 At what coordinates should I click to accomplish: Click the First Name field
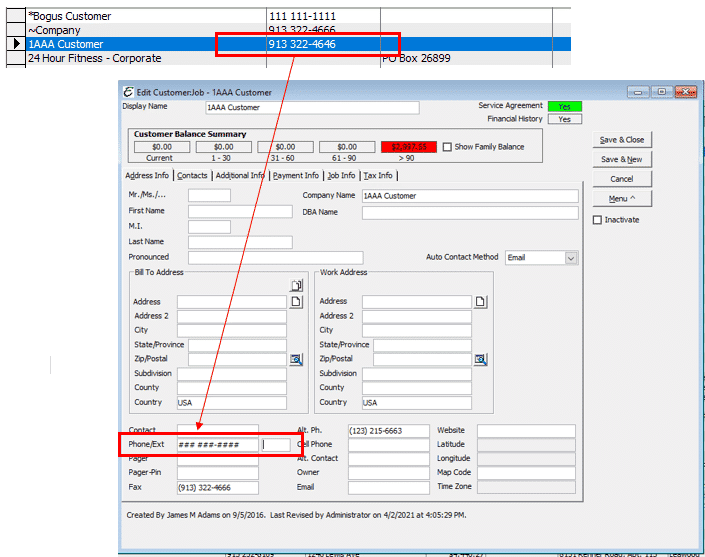point(241,211)
